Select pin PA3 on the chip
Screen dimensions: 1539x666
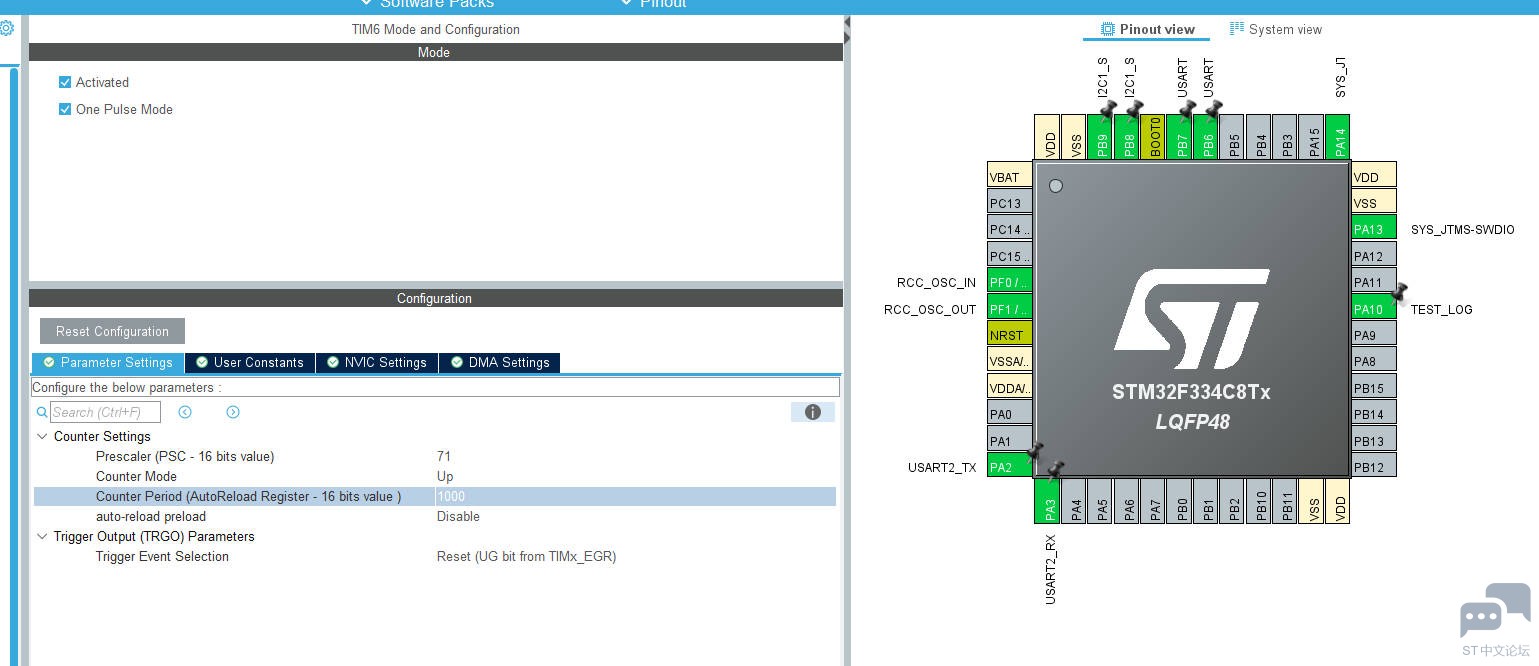tap(1047, 501)
